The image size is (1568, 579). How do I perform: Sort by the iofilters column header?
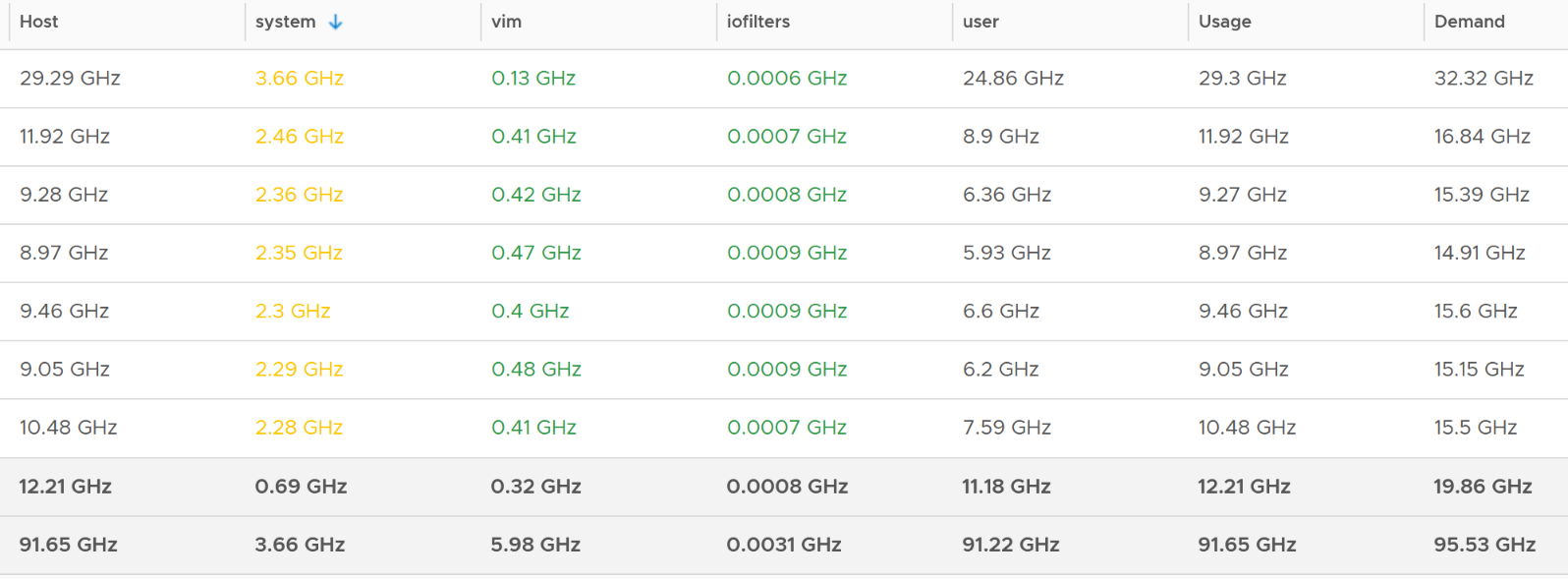pos(757,22)
